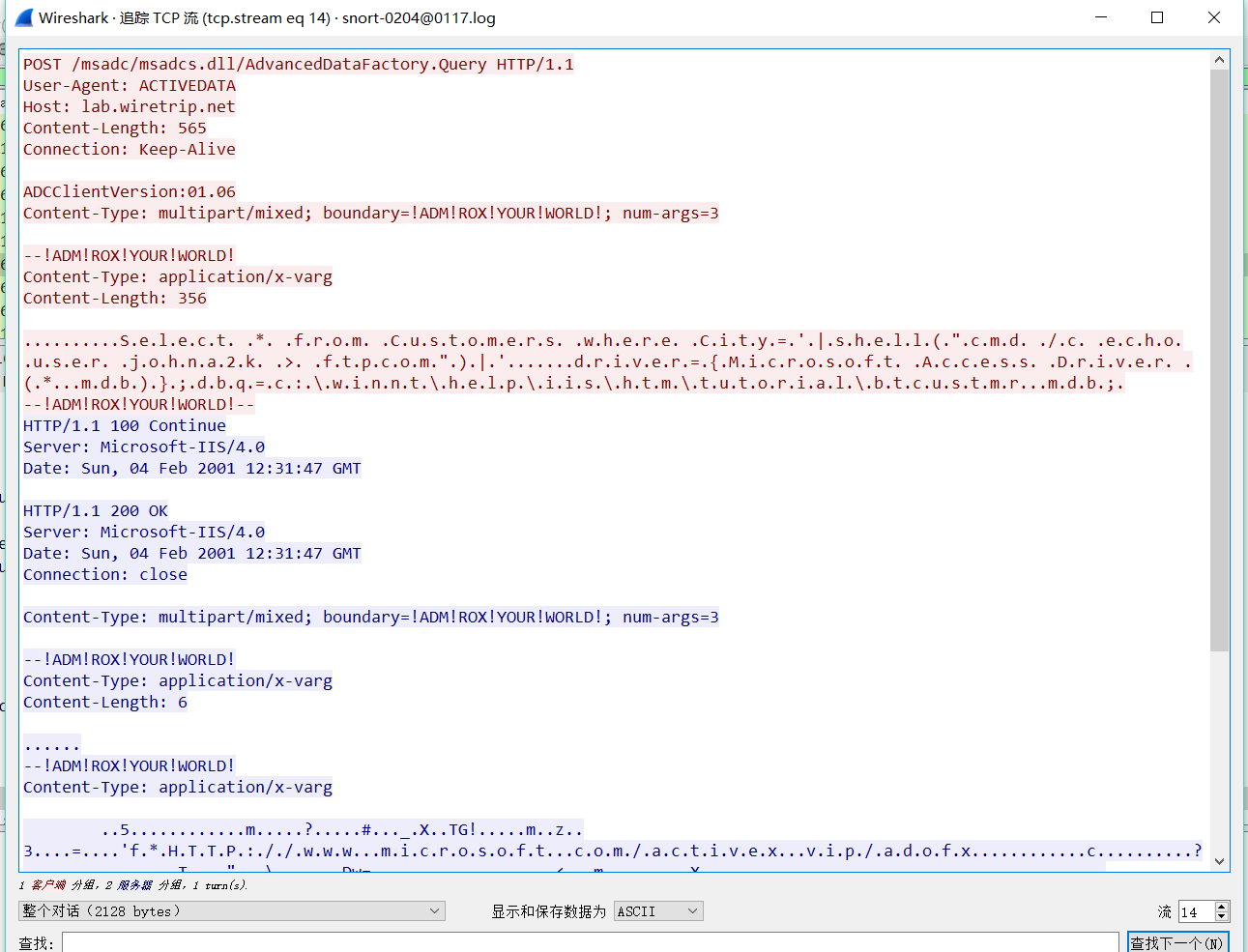Open the ASCII display format dropdown
Viewport: 1248px width, 952px height.
tap(658, 911)
